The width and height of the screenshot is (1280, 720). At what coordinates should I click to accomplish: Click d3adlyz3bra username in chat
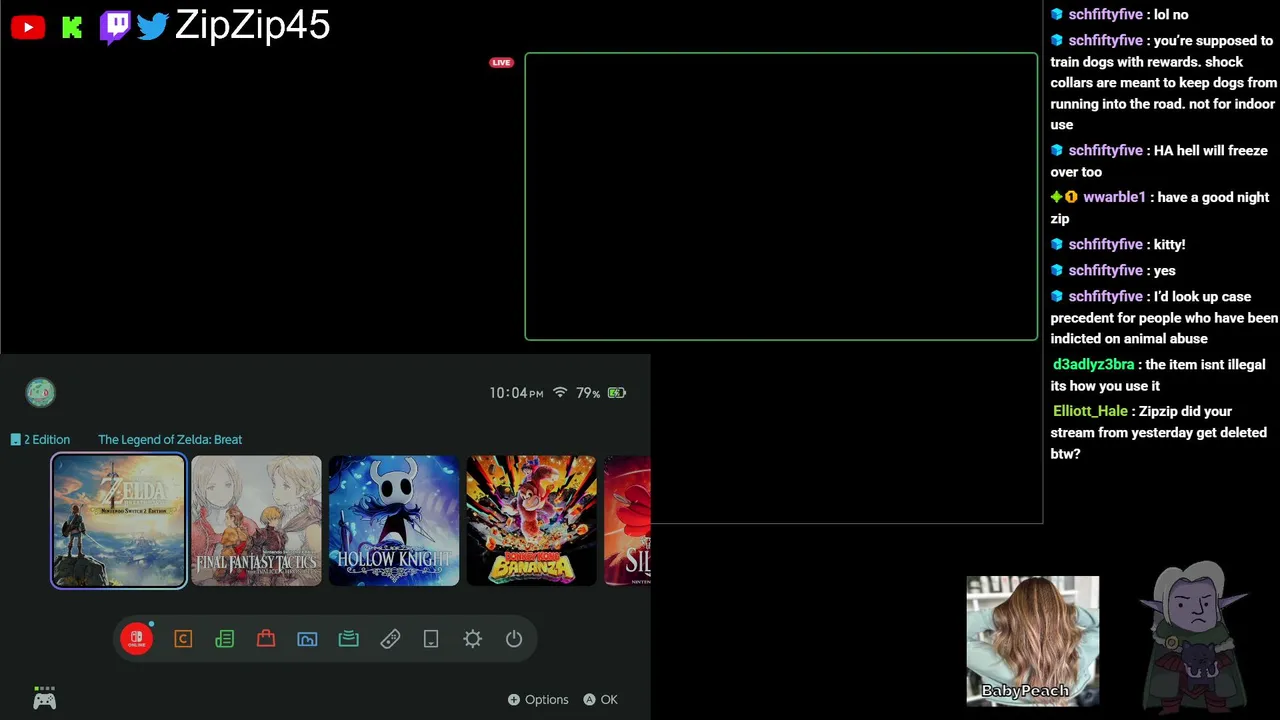pyautogui.click(x=1093, y=365)
